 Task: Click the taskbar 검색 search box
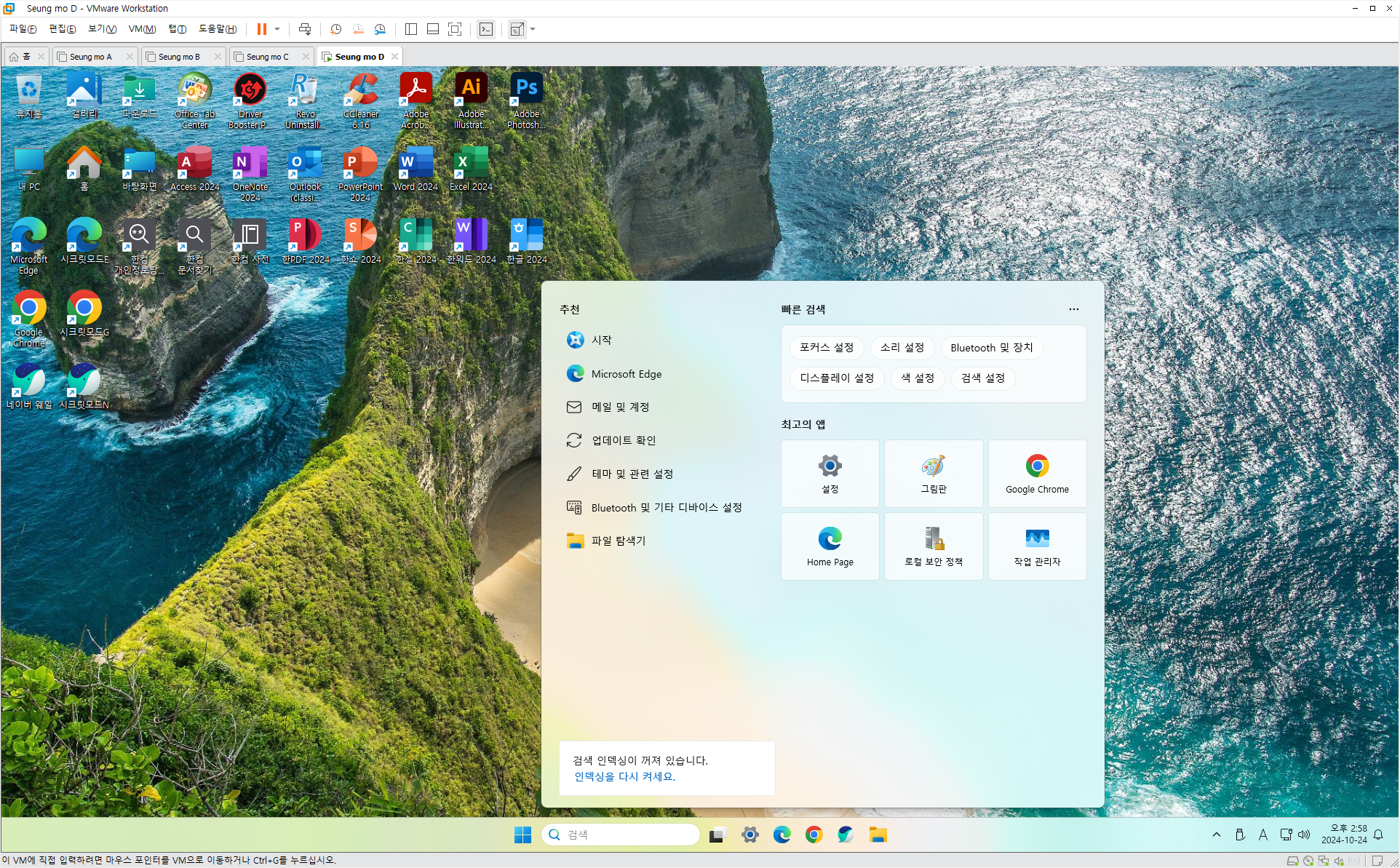click(621, 835)
